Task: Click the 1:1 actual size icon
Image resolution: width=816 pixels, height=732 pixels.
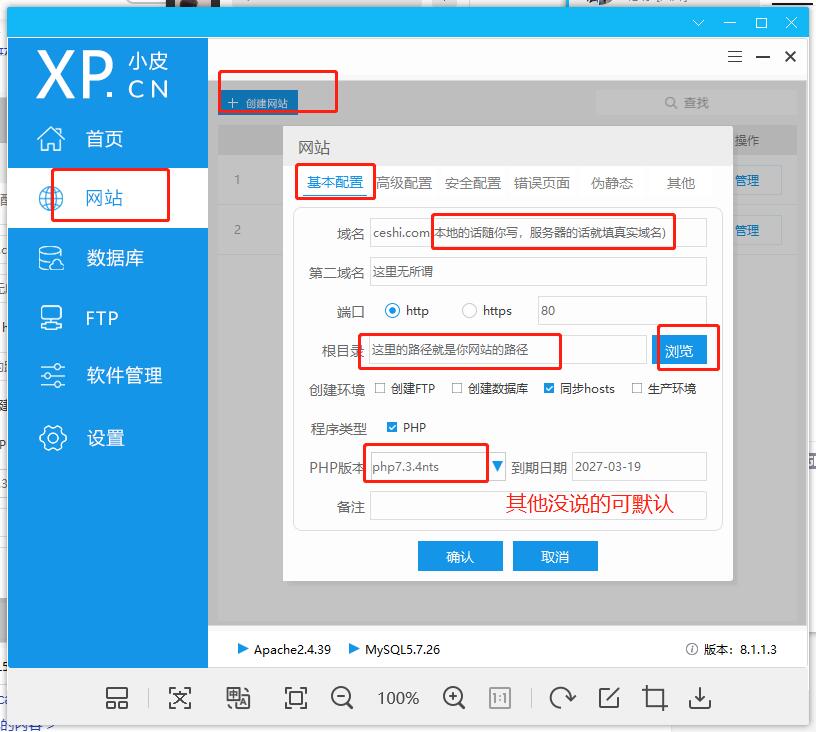Action: [500, 698]
